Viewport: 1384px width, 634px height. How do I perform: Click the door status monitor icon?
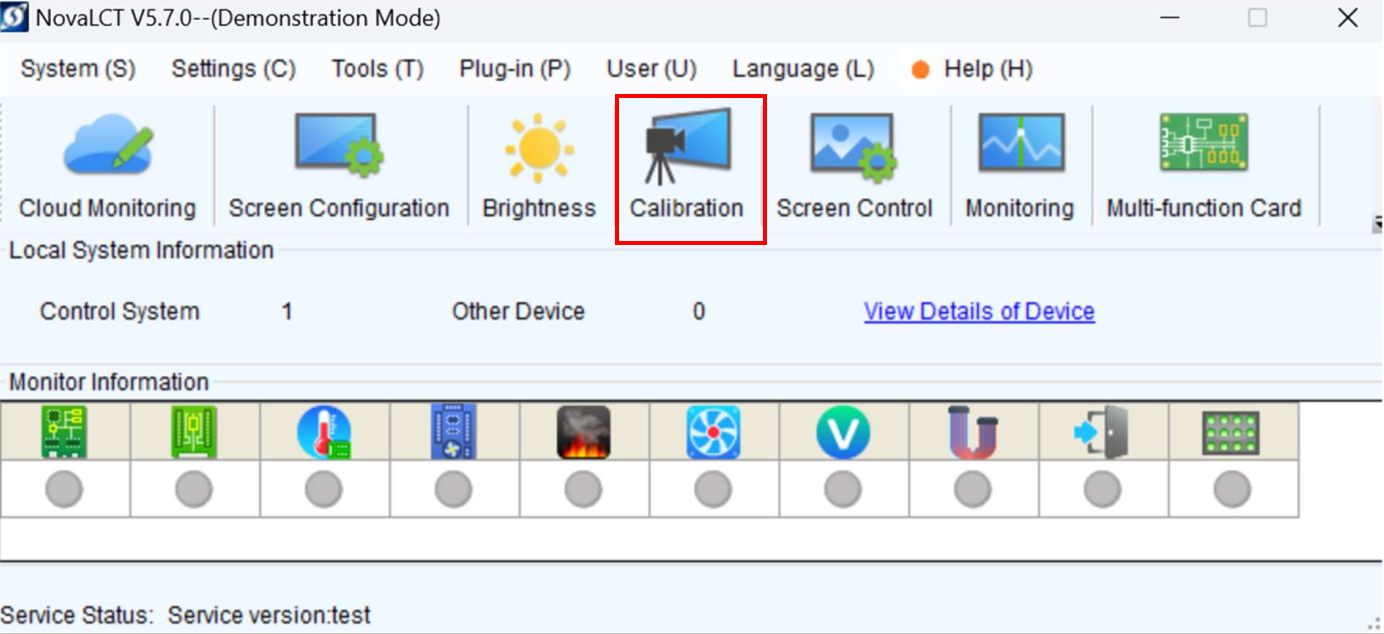1102,433
